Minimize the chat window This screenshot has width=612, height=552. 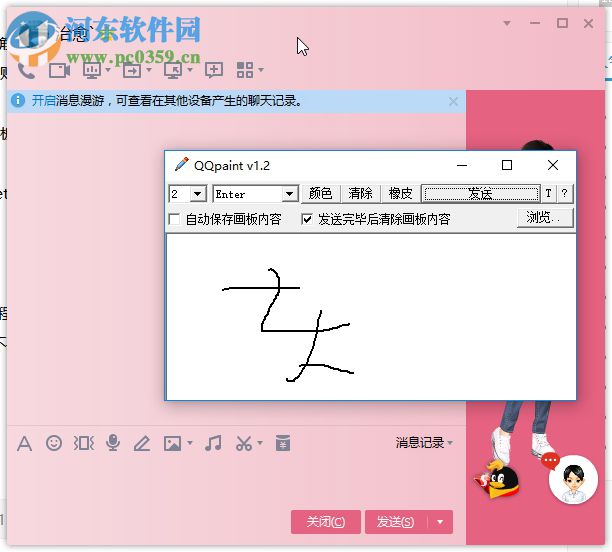(x=535, y=23)
